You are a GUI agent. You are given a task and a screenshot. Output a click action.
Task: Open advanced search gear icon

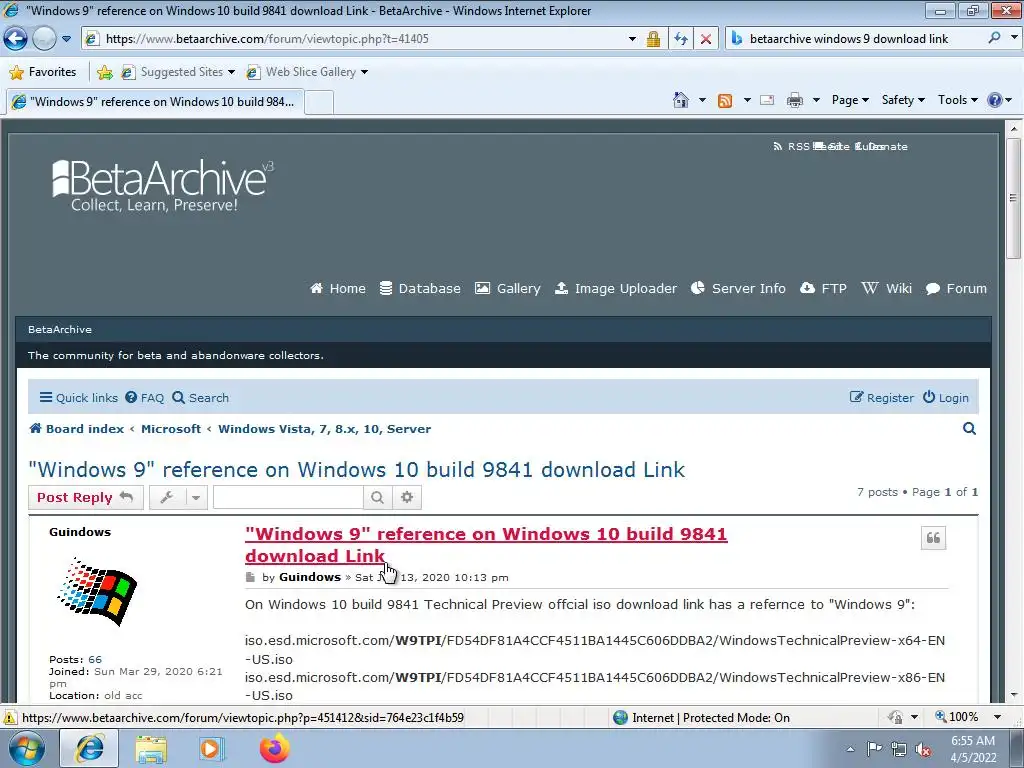(407, 498)
